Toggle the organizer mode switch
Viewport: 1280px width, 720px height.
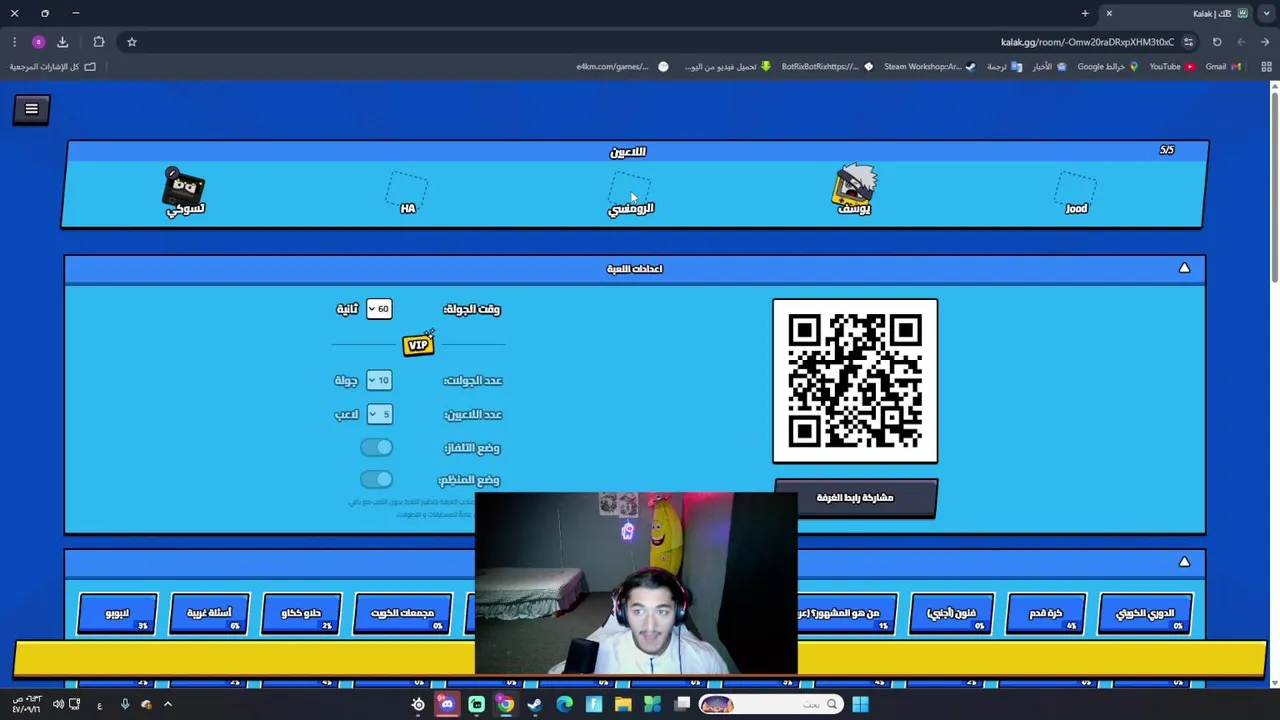point(377,480)
